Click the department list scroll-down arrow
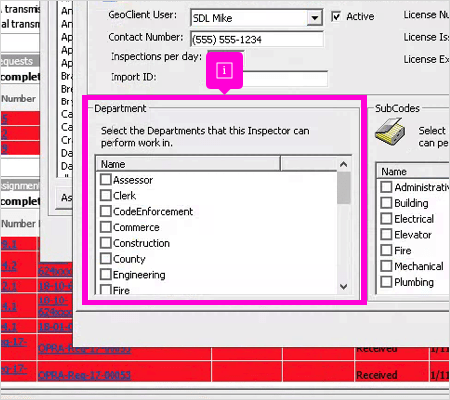The height and width of the screenshot is (400, 450). (x=344, y=286)
